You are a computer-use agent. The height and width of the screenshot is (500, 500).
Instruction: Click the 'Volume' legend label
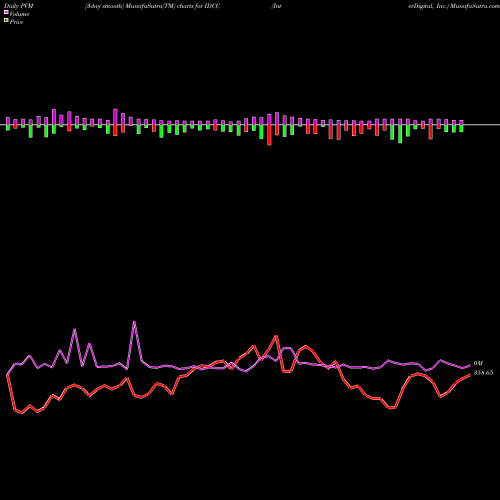point(19,14)
